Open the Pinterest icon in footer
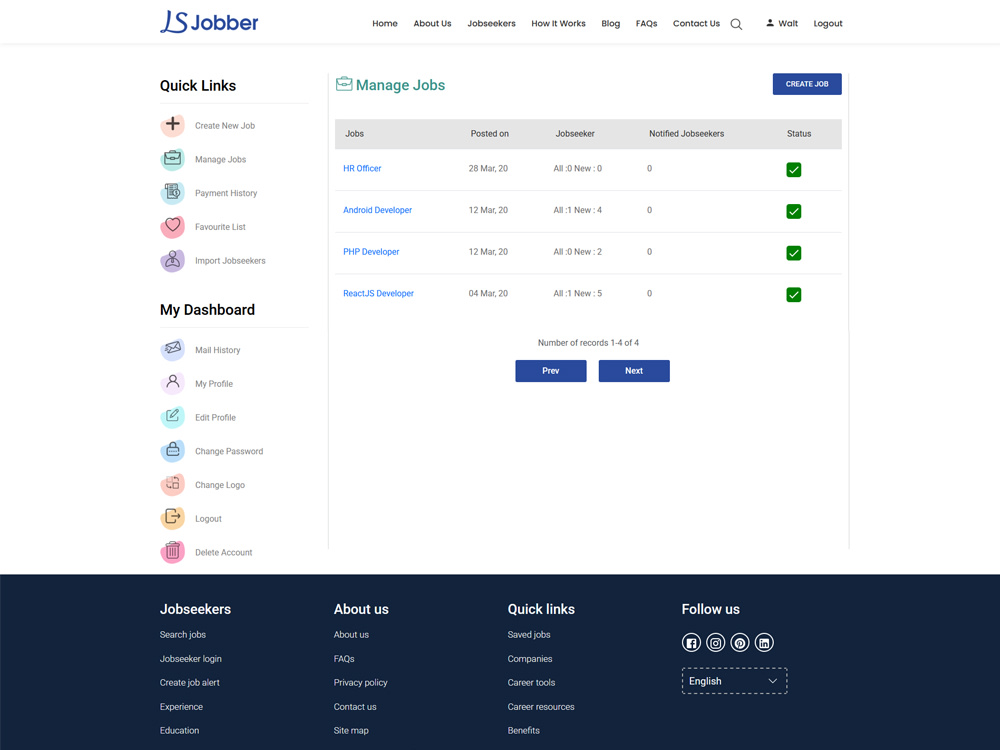 coord(740,643)
